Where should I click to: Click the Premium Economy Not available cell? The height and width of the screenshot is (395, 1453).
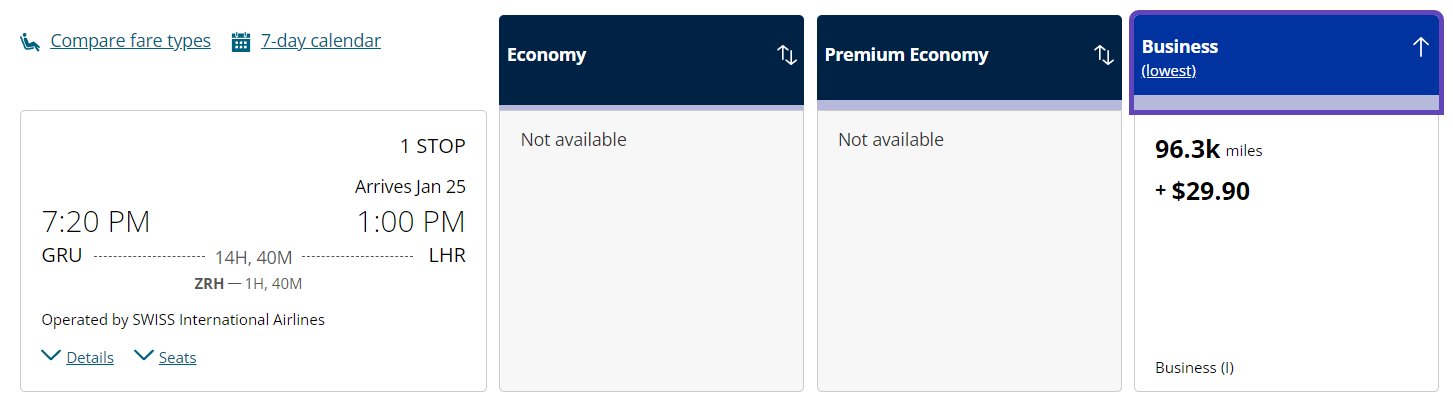coord(969,250)
